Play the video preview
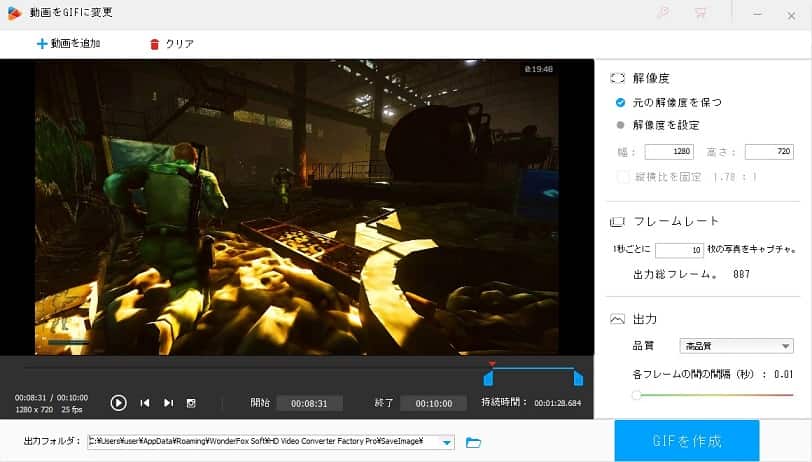This screenshot has width=812, height=462. click(118, 402)
